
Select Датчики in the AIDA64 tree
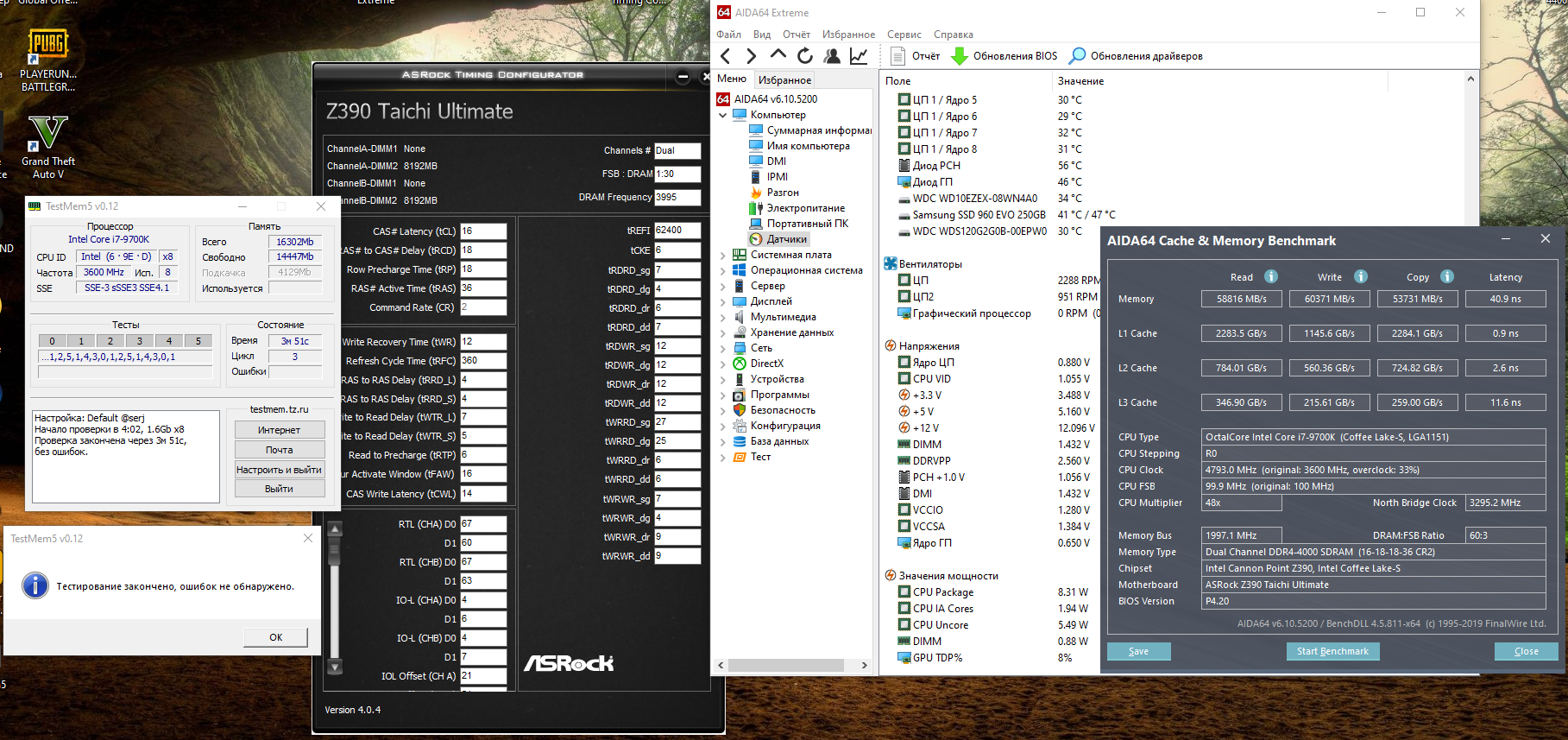click(x=778, y=239)
